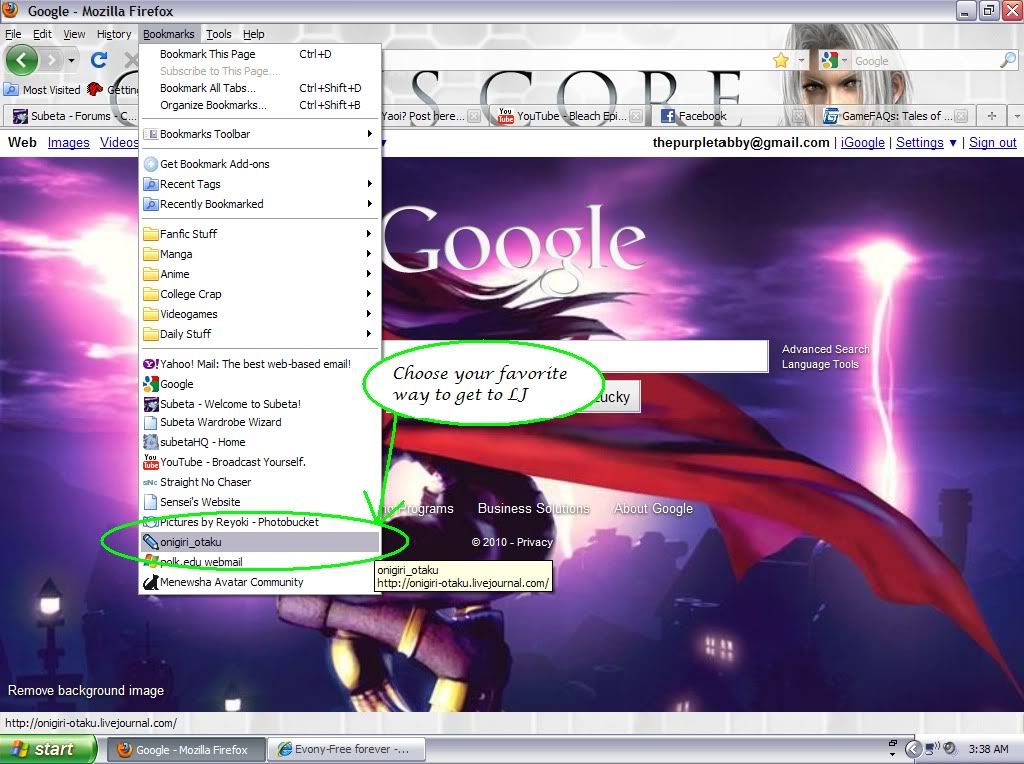Screen dimensions: 1024x764
Task: Expand the Recent Tags submenu arrow
Action: click(x=370, y=184)
